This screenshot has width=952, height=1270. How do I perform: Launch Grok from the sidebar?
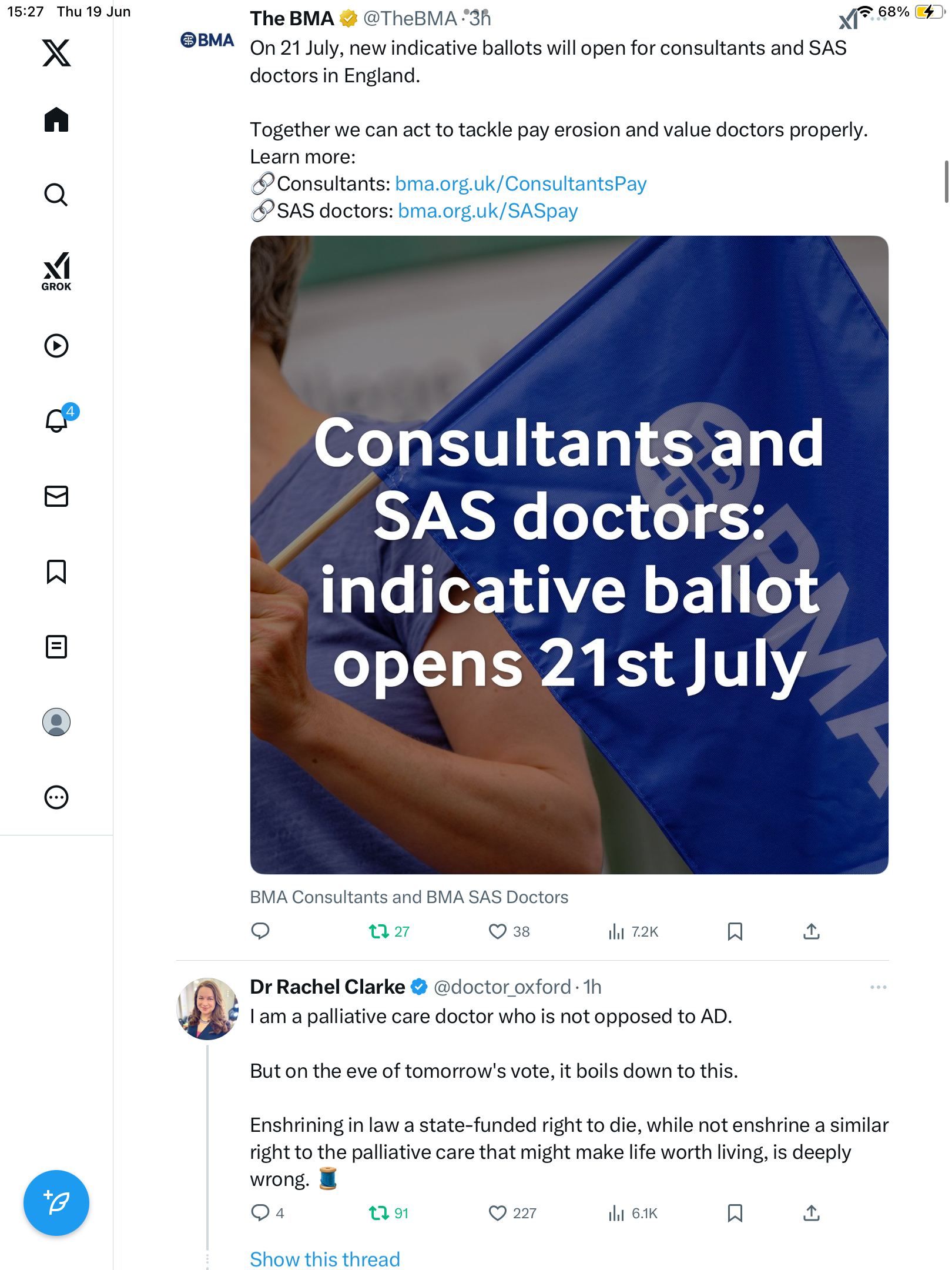tap(56, 272)
